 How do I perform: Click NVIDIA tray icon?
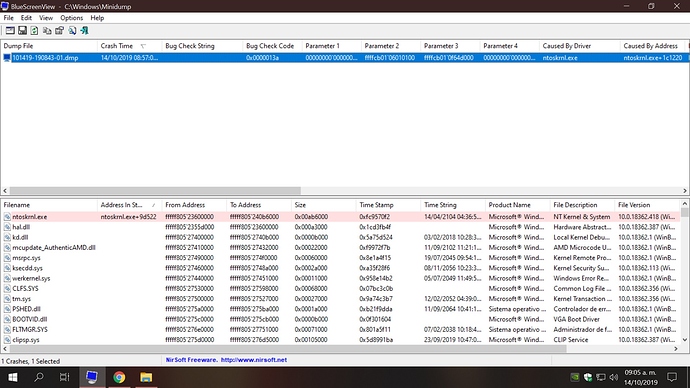575,377
